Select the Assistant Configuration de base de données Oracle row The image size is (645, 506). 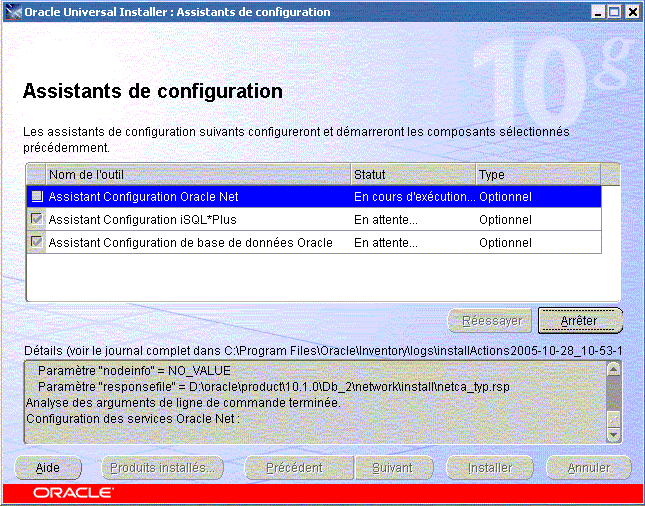[190, 243]
